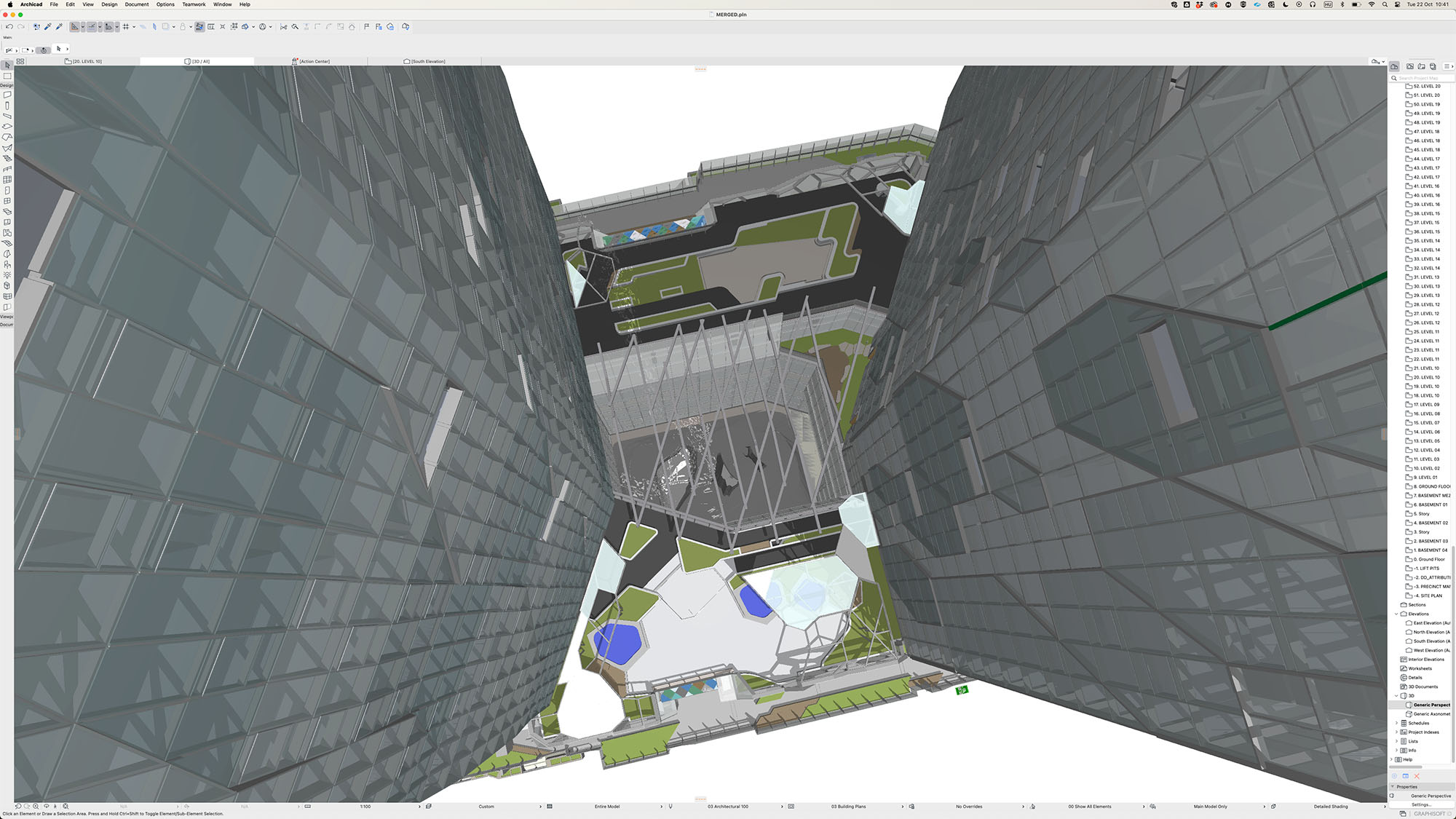Toggle the Grid Snap icon

(126, 27)
